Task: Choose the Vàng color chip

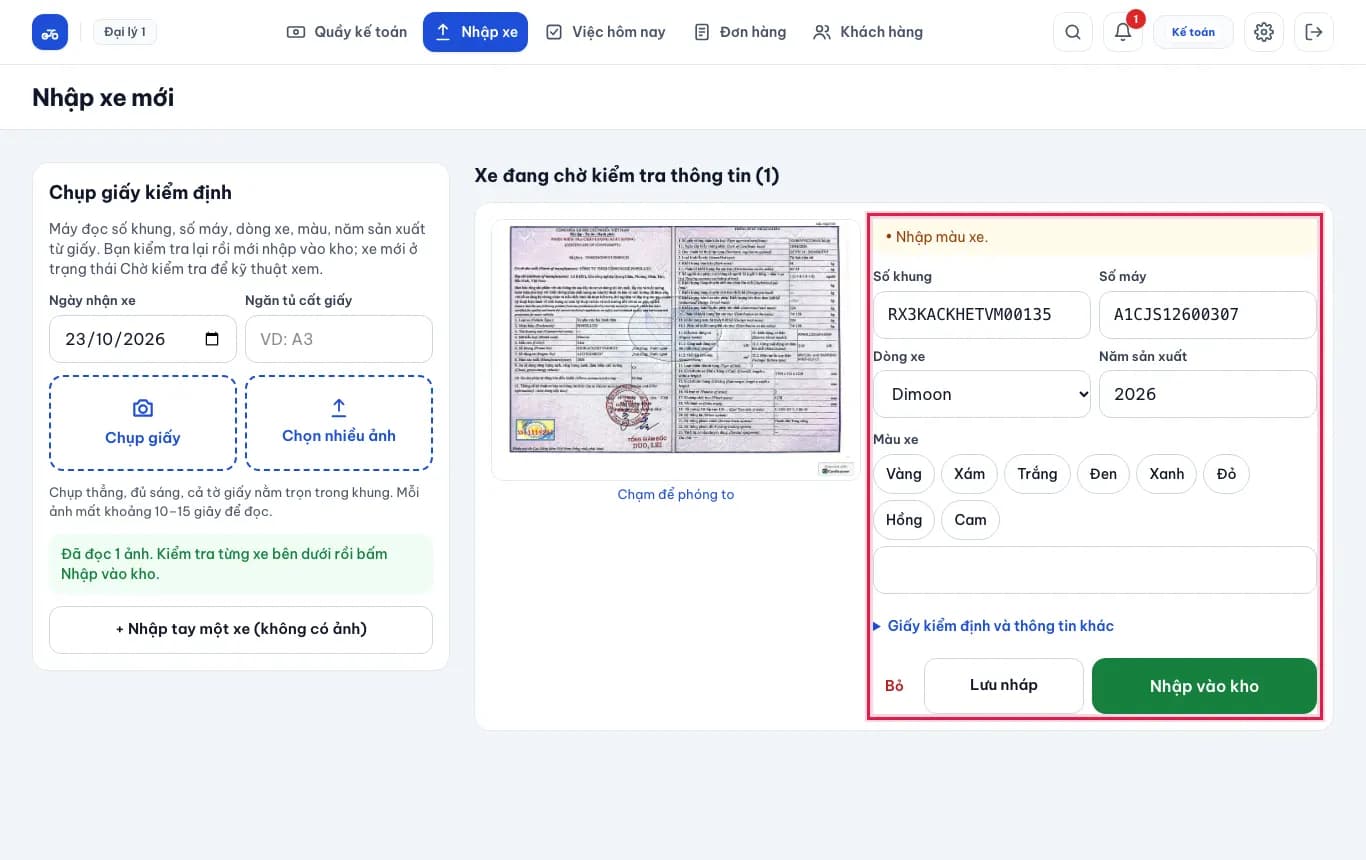Action: coord(904,474)
